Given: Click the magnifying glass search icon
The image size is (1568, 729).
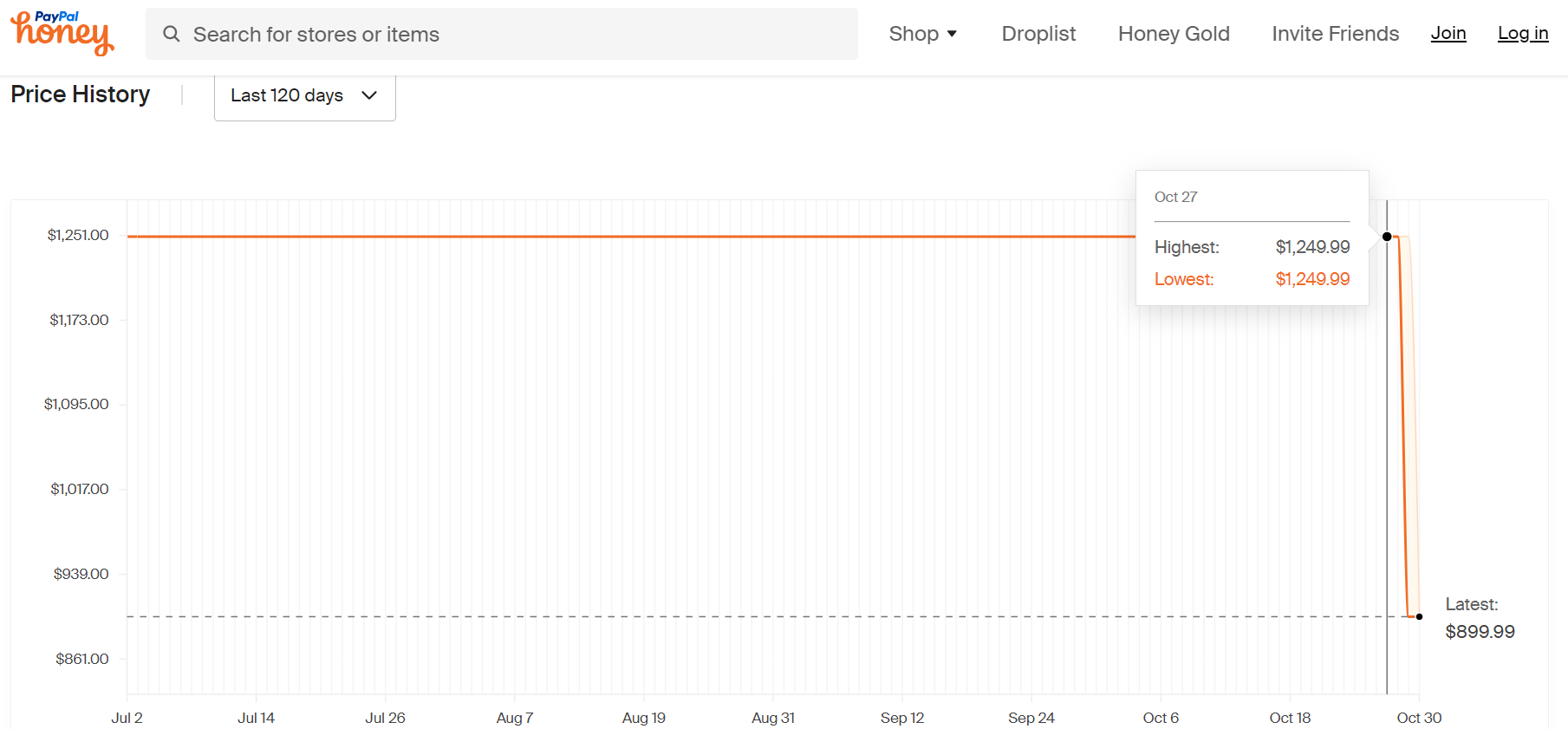Looking at the screenshot, I should coord(172,34).
